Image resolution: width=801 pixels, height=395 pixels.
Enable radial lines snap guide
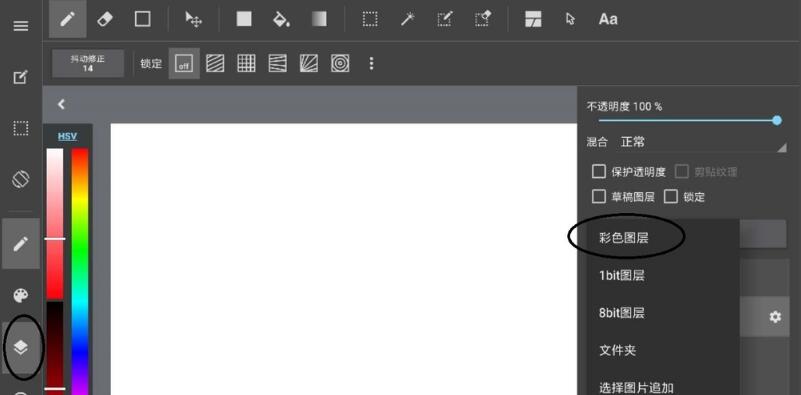pos(309,63)
